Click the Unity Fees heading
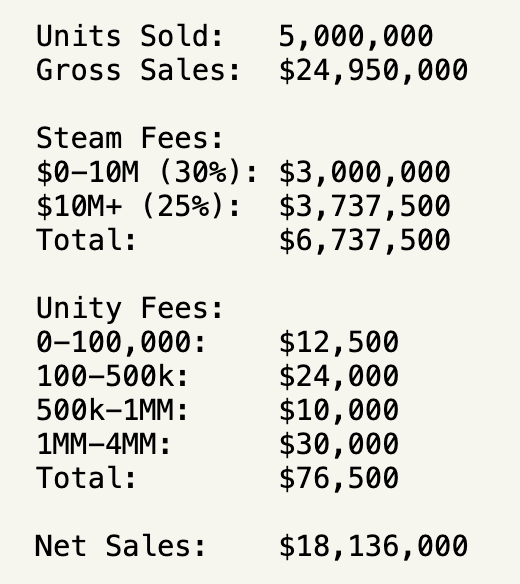 point(130,308)
